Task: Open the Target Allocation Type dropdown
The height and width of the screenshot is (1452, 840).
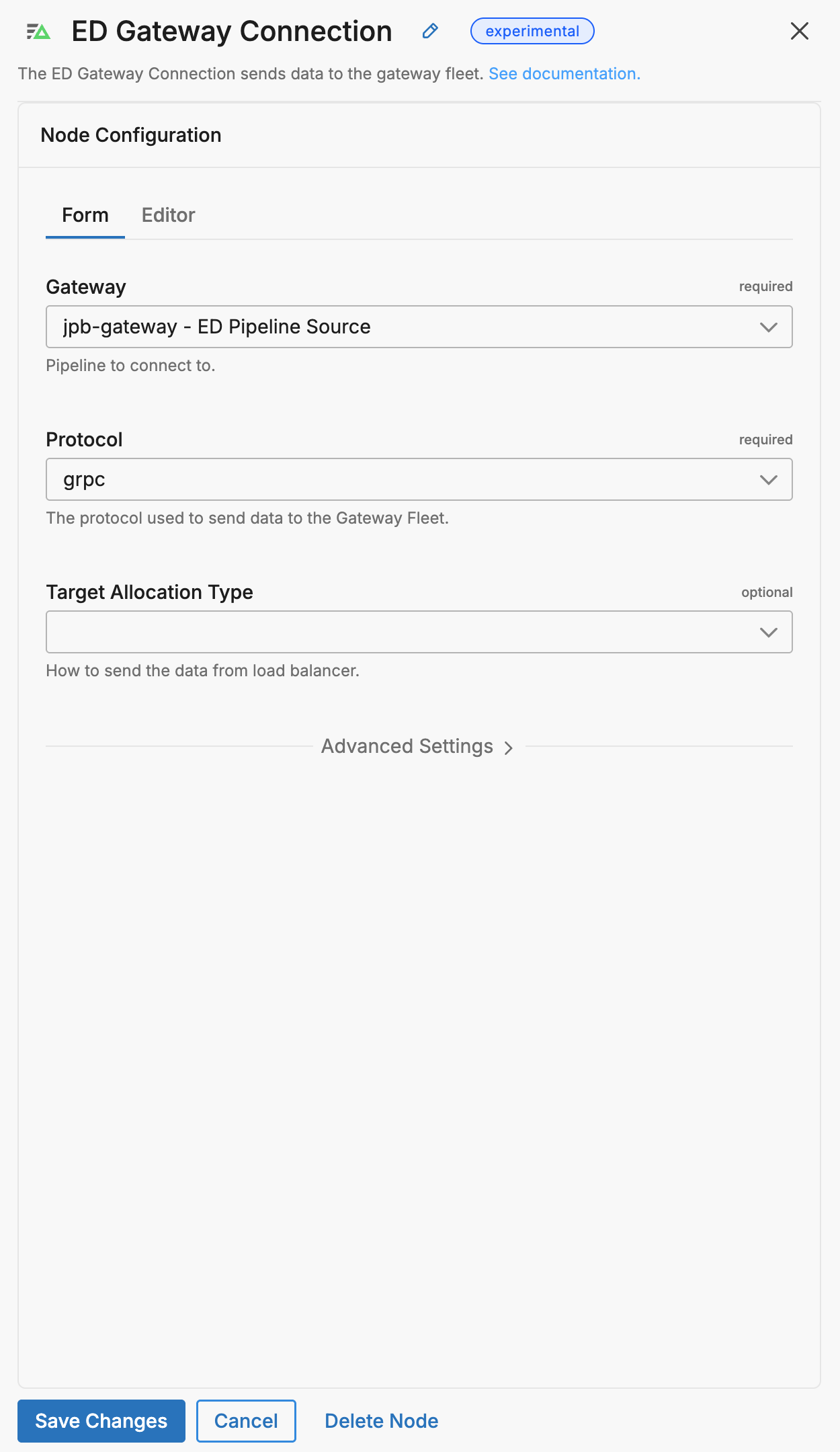Action: point(419,632)
